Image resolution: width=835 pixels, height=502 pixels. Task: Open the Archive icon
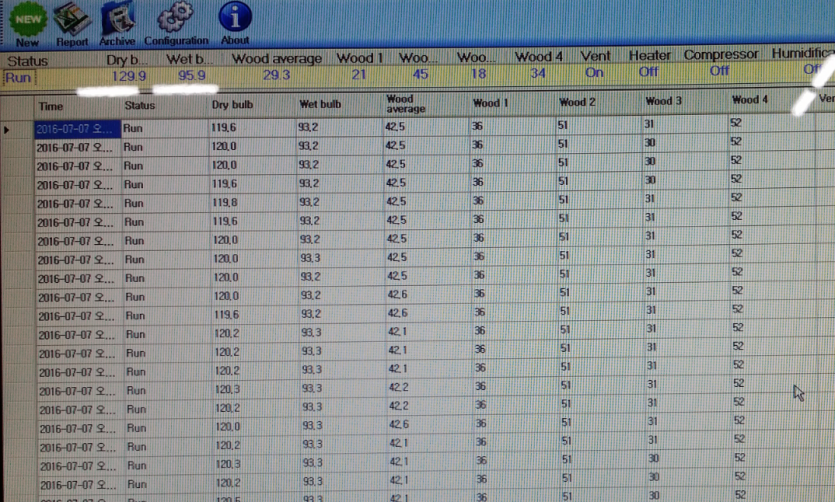pyautogui.click(x=118, y=18)
